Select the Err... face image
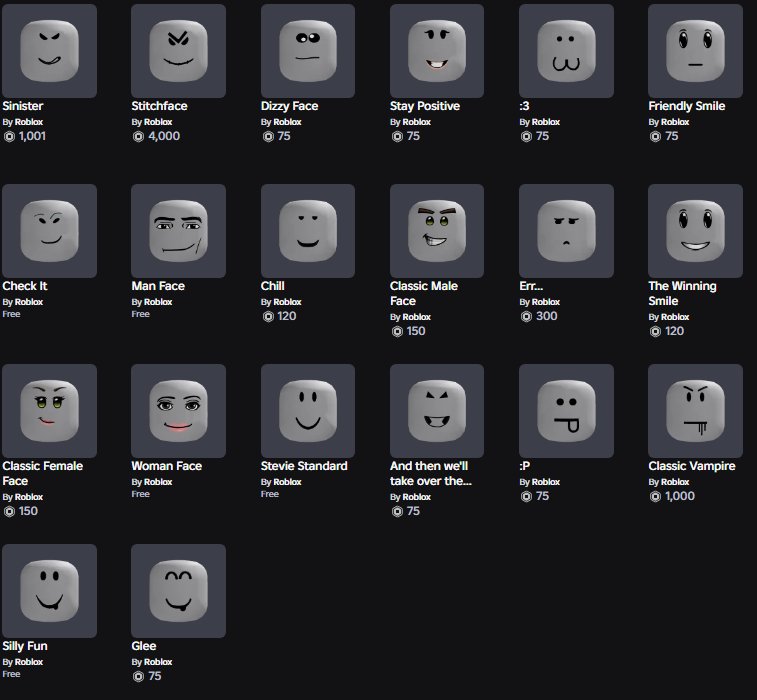Screen dimensions: 757x700 tap(566, 231)
